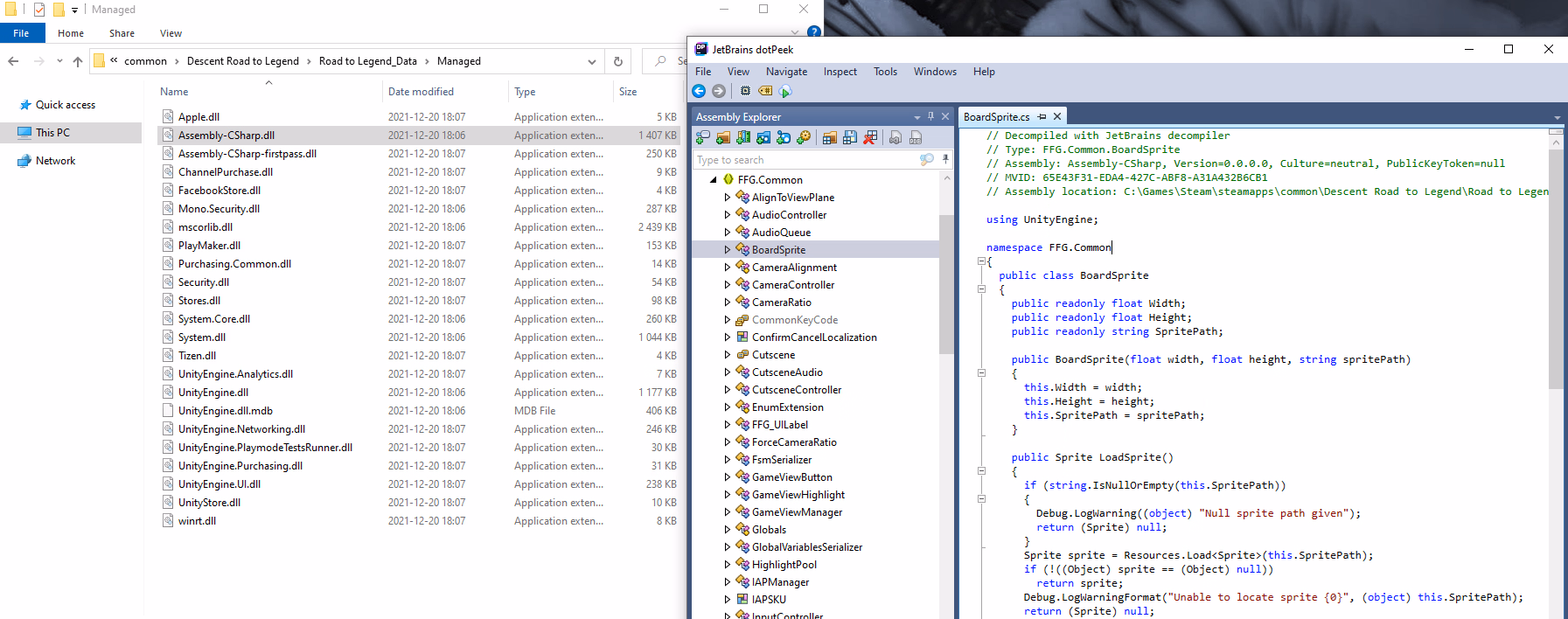The image size is (1568, 619).
Task: Click the Road to Legend_Data breadcrumb
Action: 368,61
